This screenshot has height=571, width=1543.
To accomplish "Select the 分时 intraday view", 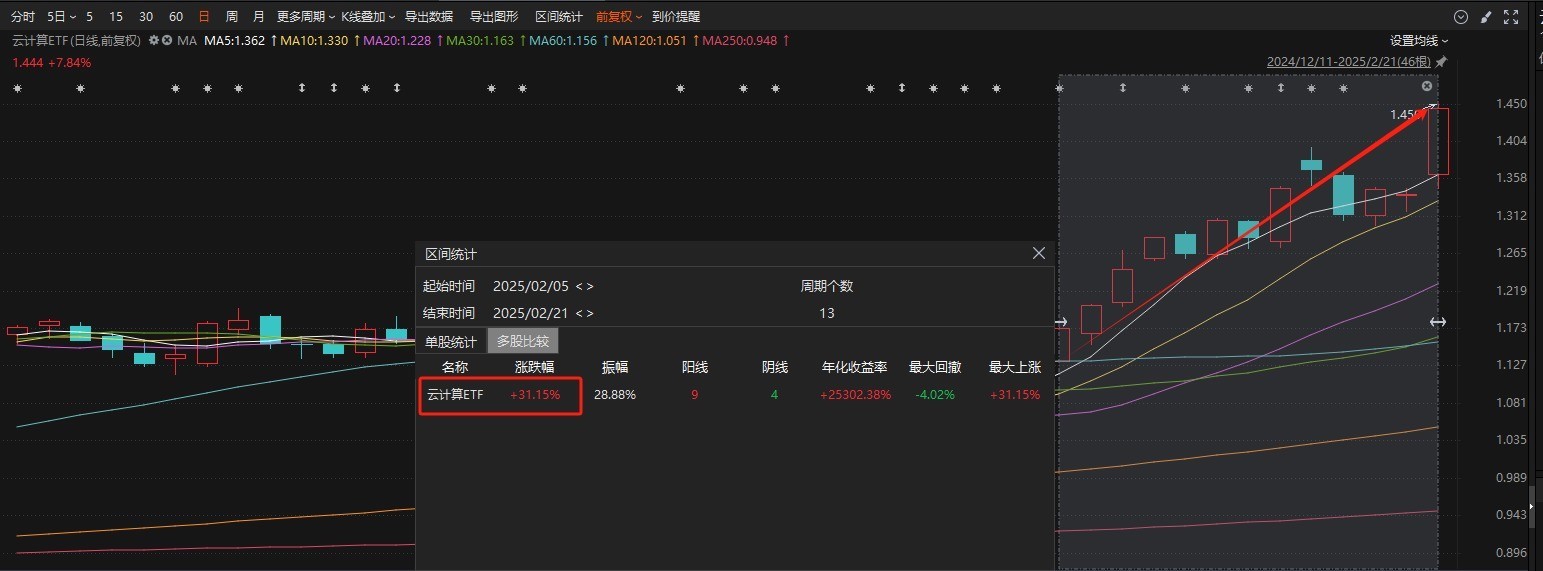I will pyautogui.click(x=22, y=17).
